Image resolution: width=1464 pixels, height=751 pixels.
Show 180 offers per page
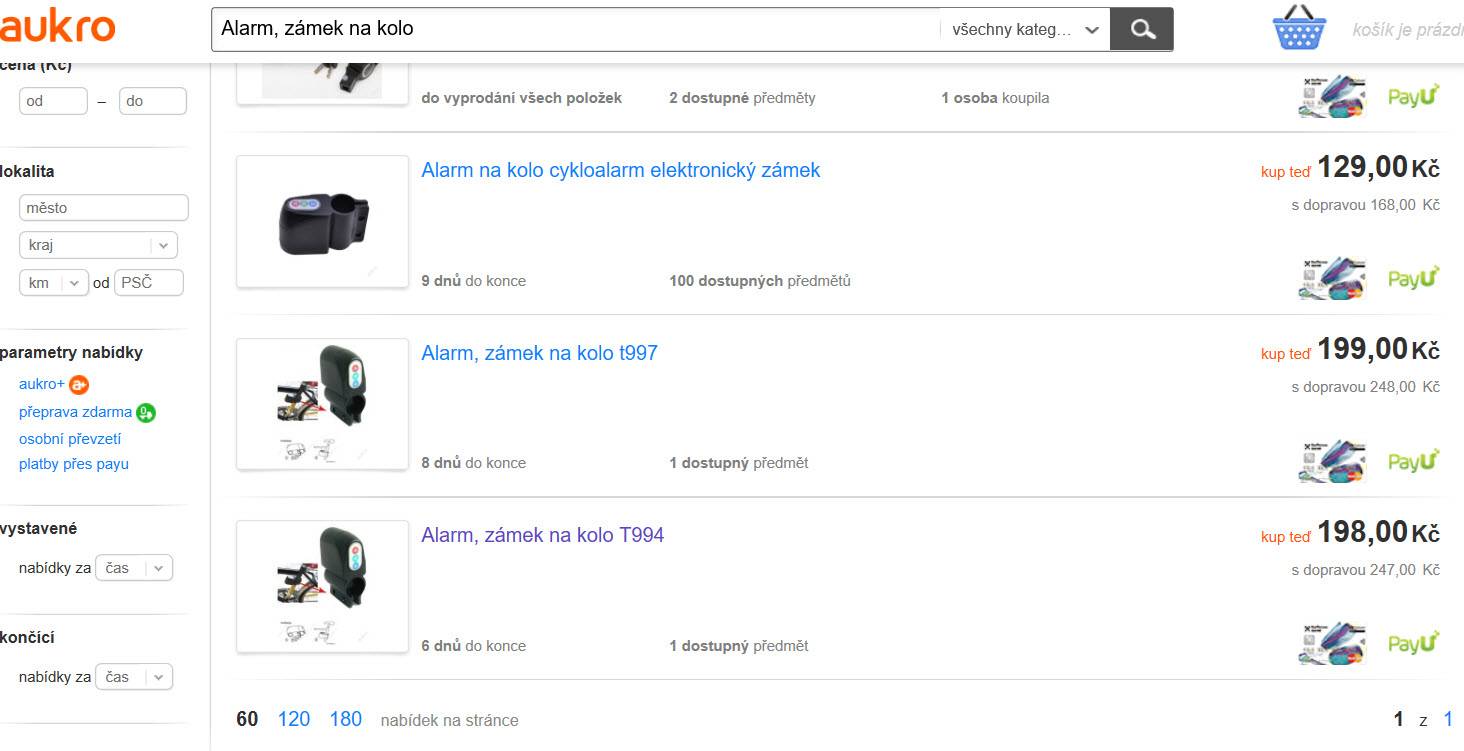pyautogui.click(x=346, y=719)
